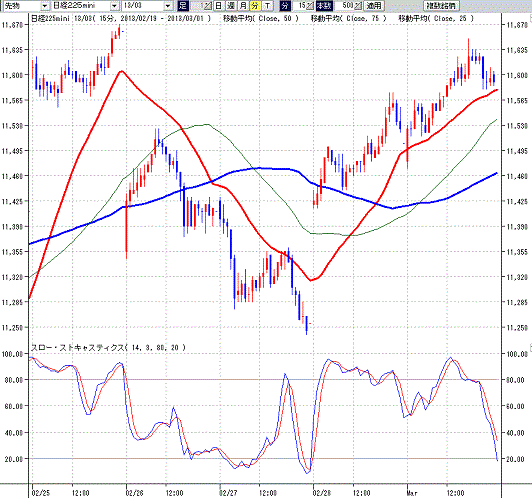Click the 適用 apply button
This screenshot has height=498, width=532.
[x=374, y=5]
